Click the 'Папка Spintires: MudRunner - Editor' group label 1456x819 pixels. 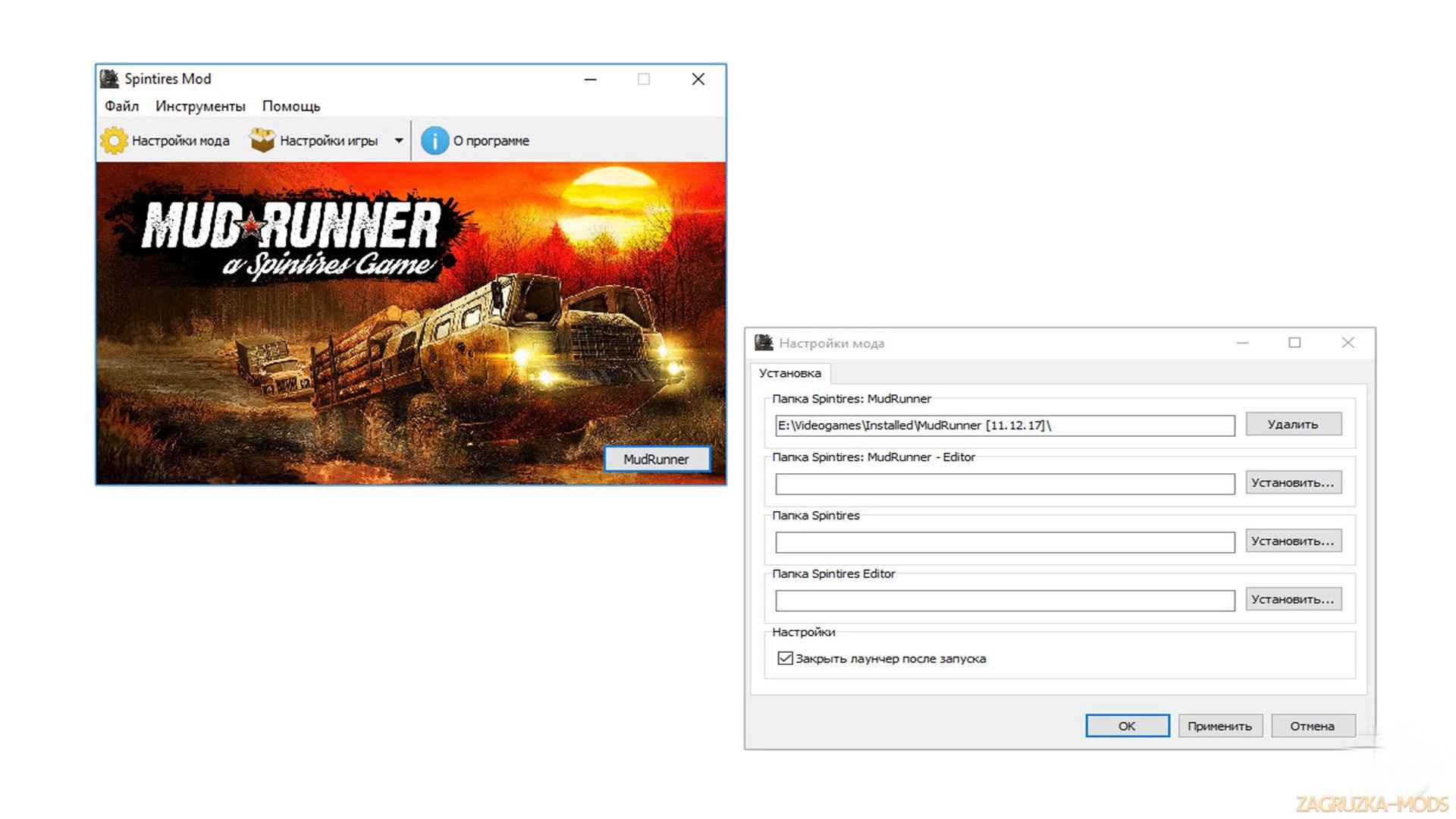874,457
